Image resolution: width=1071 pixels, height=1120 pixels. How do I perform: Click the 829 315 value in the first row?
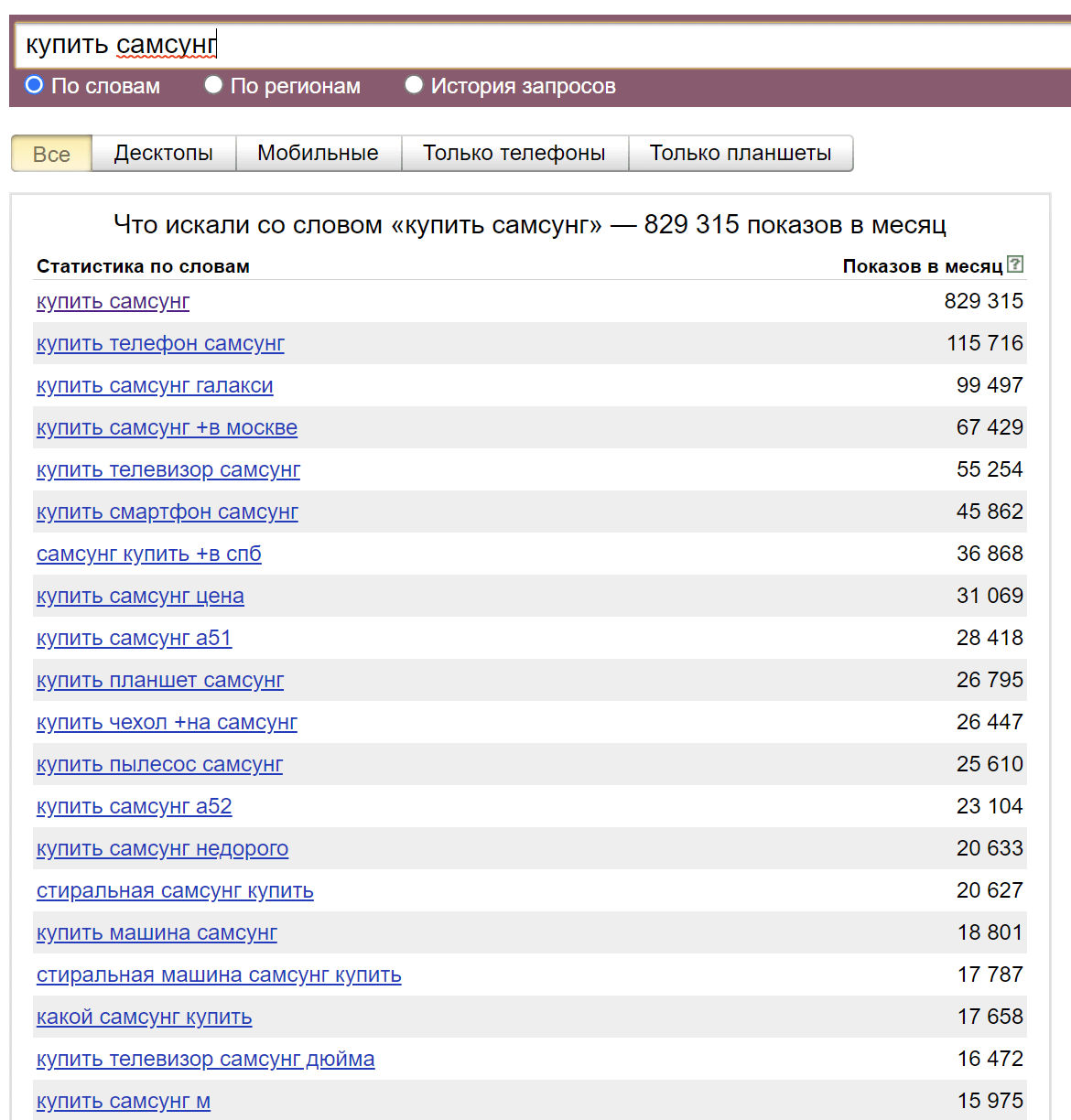click(984, 301)
